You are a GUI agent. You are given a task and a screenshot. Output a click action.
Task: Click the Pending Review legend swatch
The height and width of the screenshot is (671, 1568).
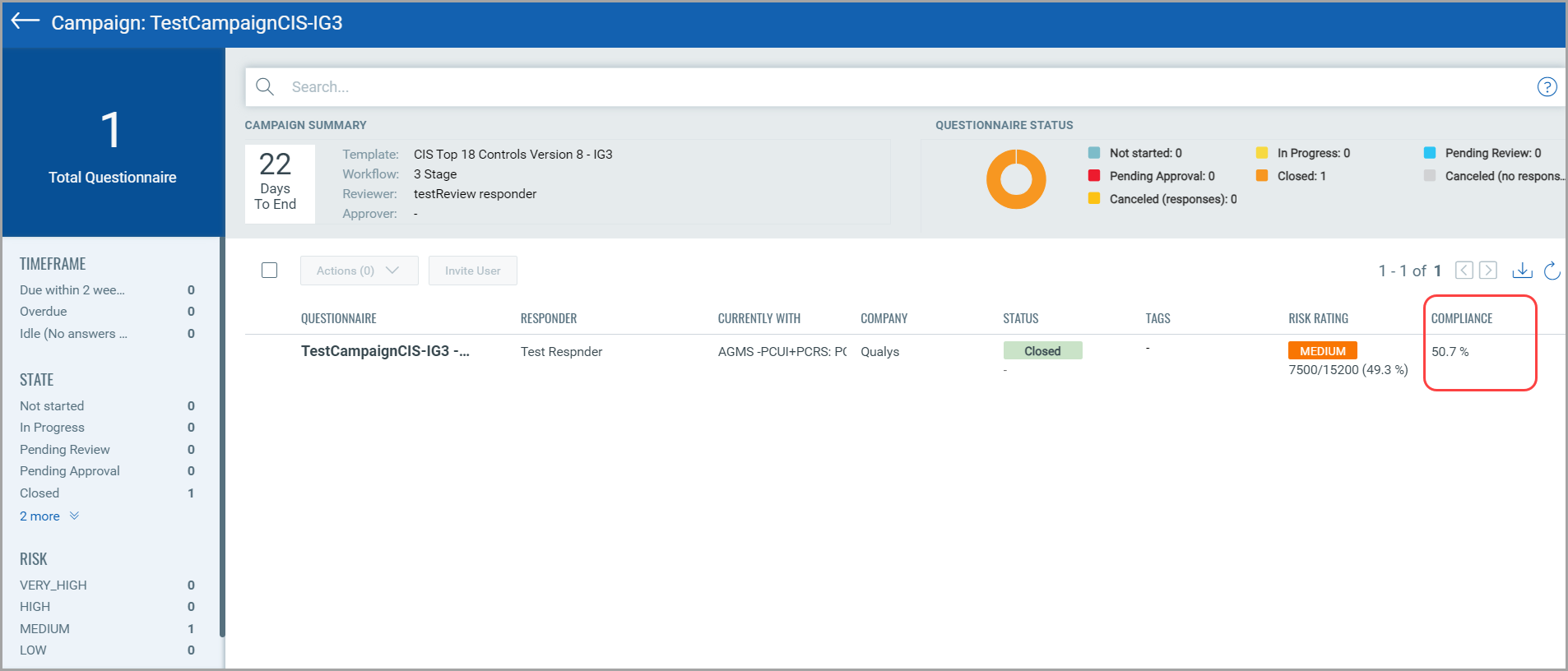click(1429, 153)
